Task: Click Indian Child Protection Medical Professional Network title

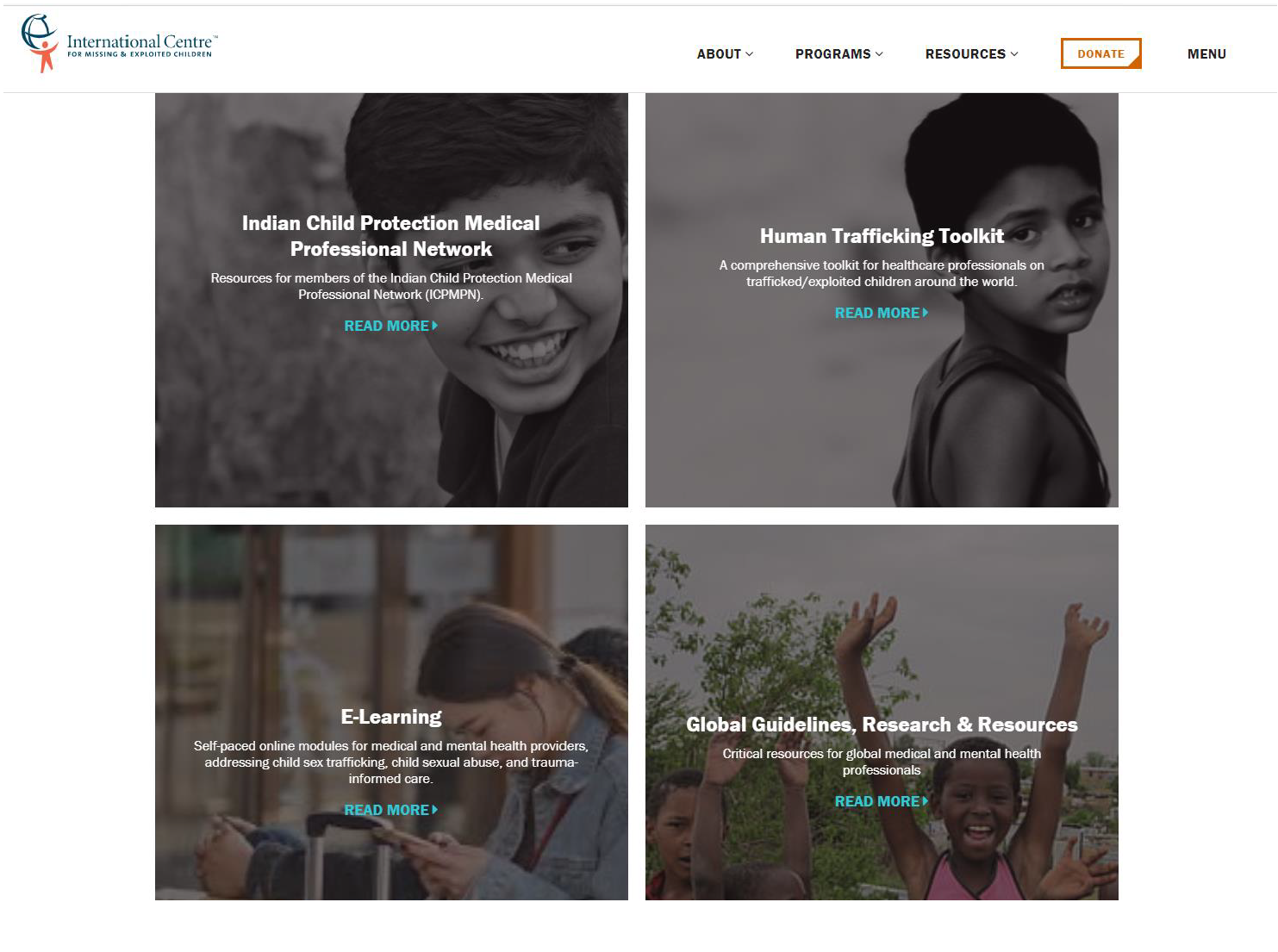Action: (x=391, y=236)
